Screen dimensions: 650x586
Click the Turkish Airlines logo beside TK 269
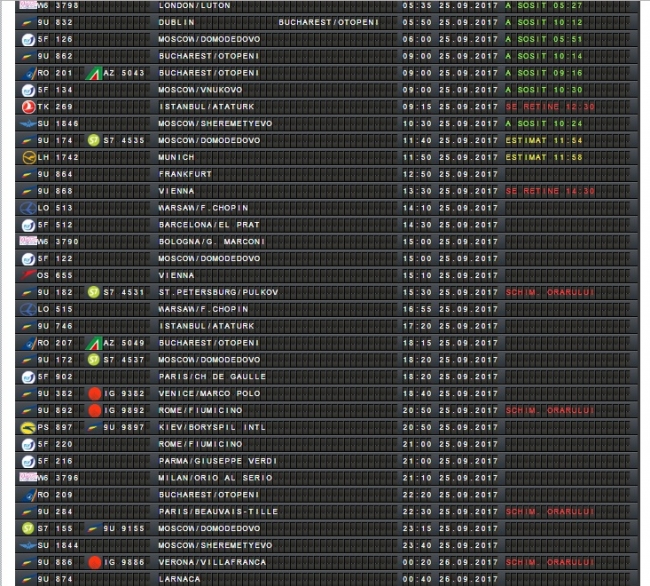point(28,107)
